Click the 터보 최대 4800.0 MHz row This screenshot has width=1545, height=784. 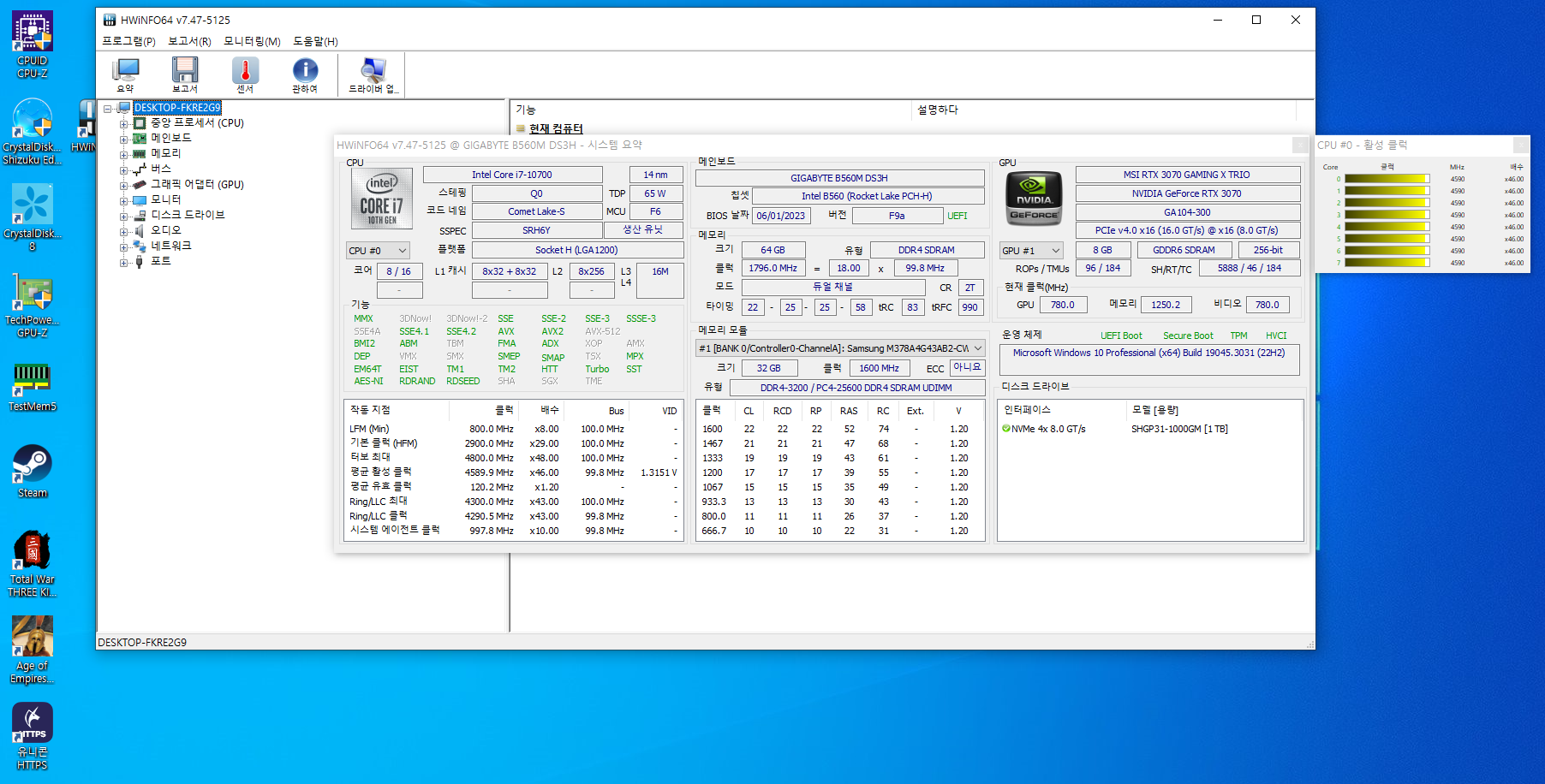(514, 458)
